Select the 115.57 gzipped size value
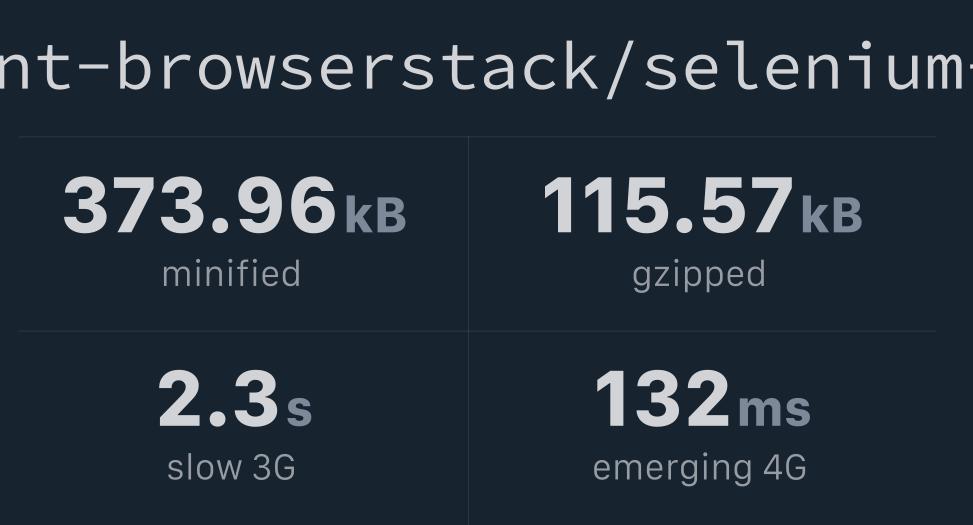Screen dimensions: 973x525 click(667, 206)
